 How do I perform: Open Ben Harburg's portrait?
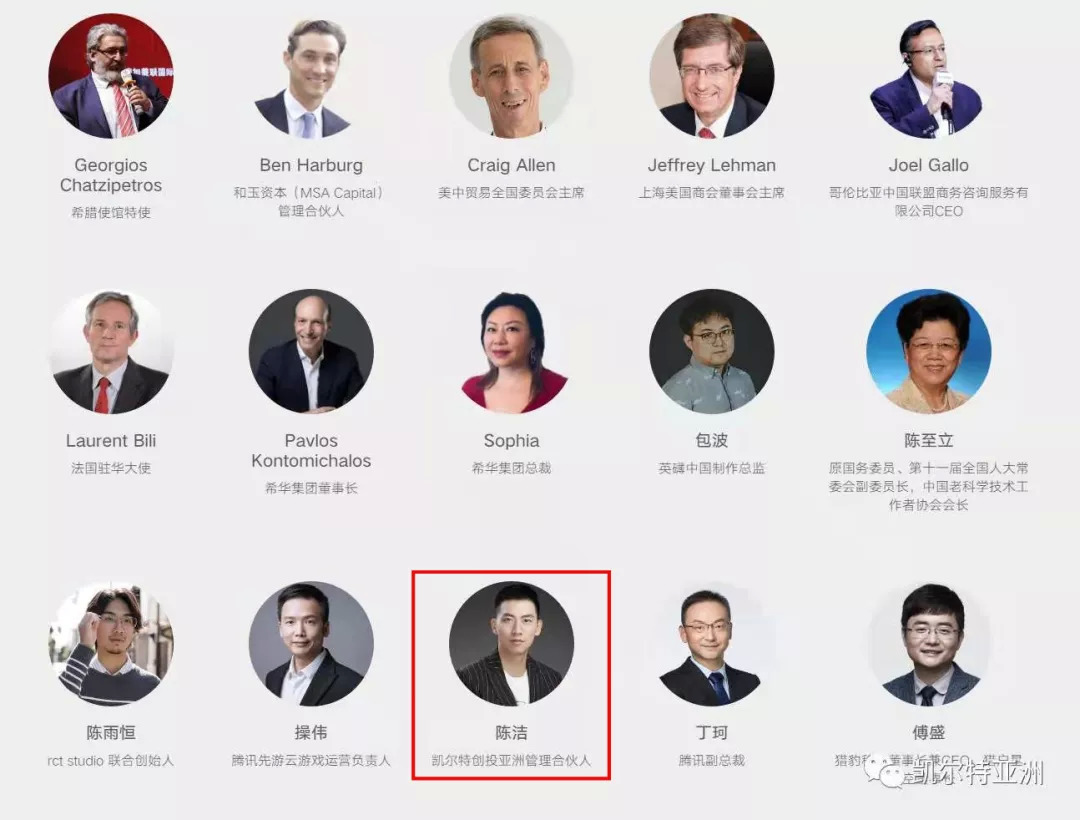coord(311,75)
